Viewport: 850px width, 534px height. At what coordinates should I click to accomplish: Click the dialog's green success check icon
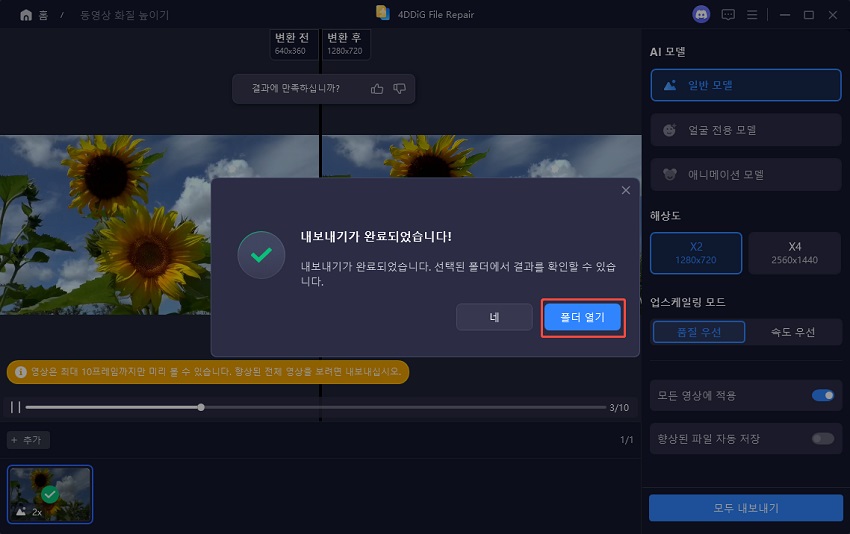tap(261, 255)
